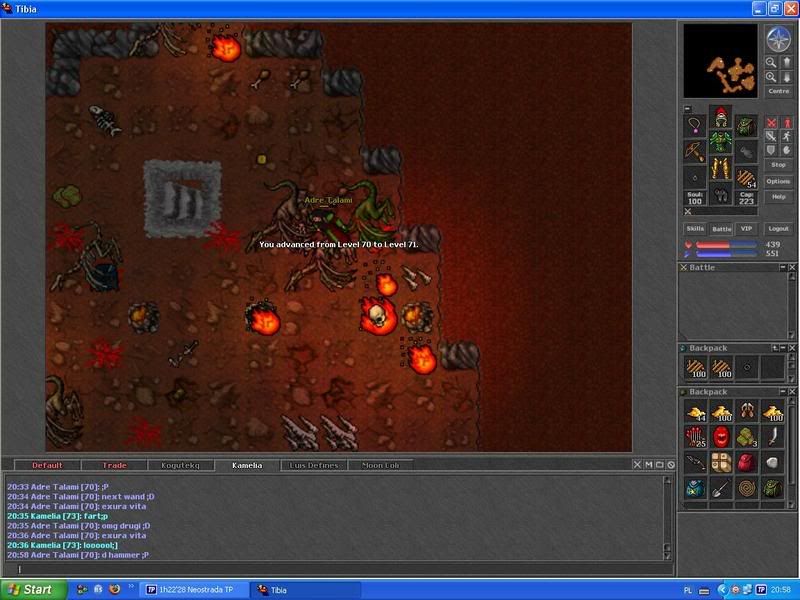
Task: Switch to the Default chat tab
Action: pyautogui.click(x=47, y=465)
